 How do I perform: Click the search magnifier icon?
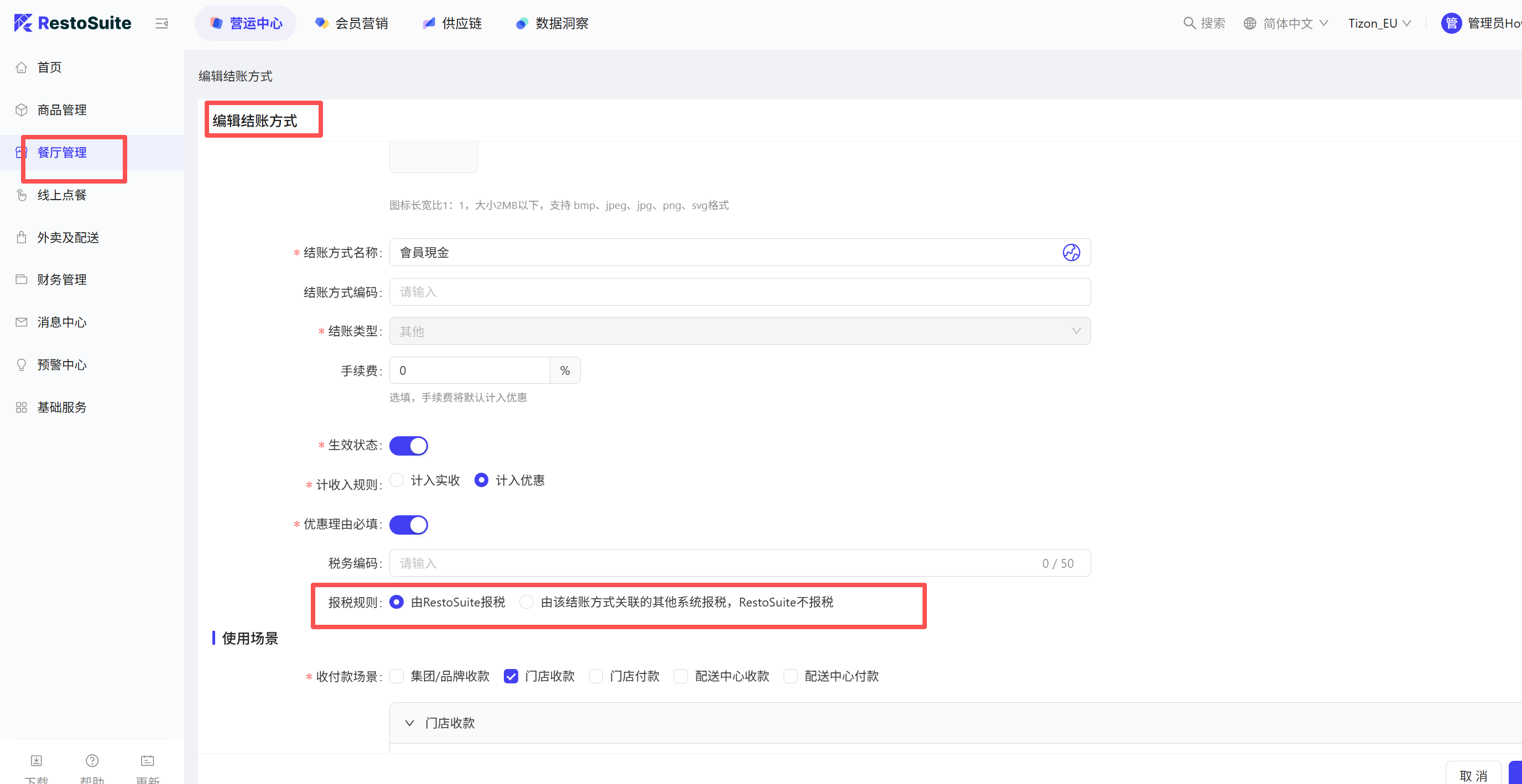pos(1189,23)
